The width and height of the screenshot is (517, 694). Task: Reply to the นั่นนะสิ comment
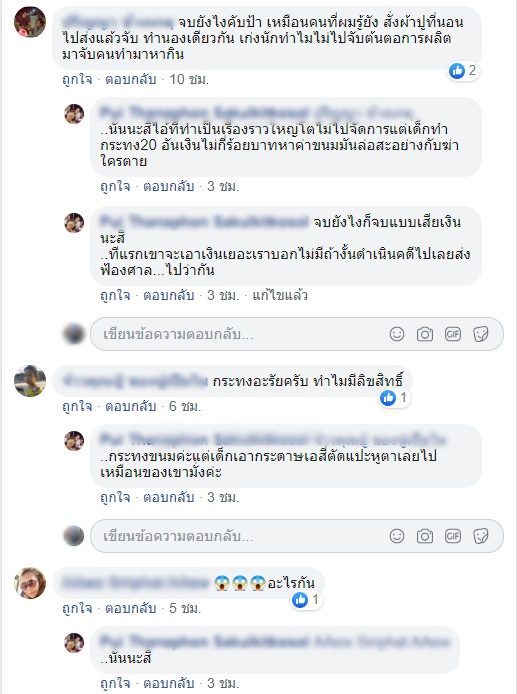pos(169,683)
